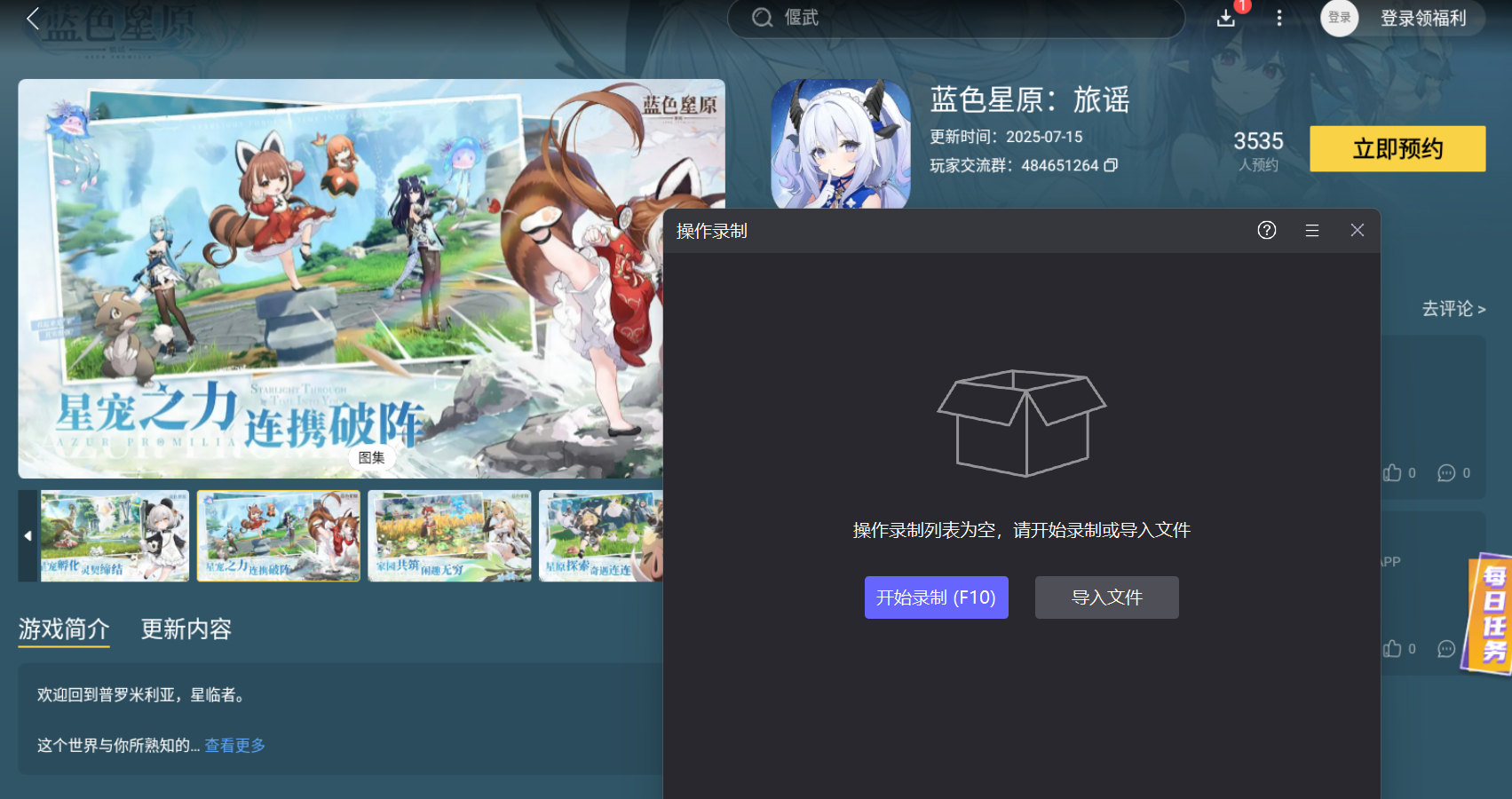Close the 操作录制 panel
1512x799 pixels.
1358,231
